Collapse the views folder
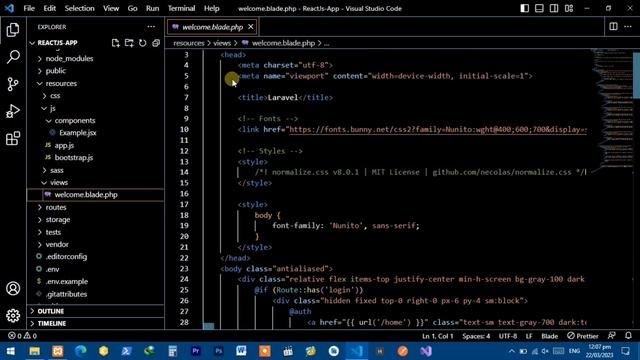The width and height of the screenshot is (640, 360). (x=96, y=182)
